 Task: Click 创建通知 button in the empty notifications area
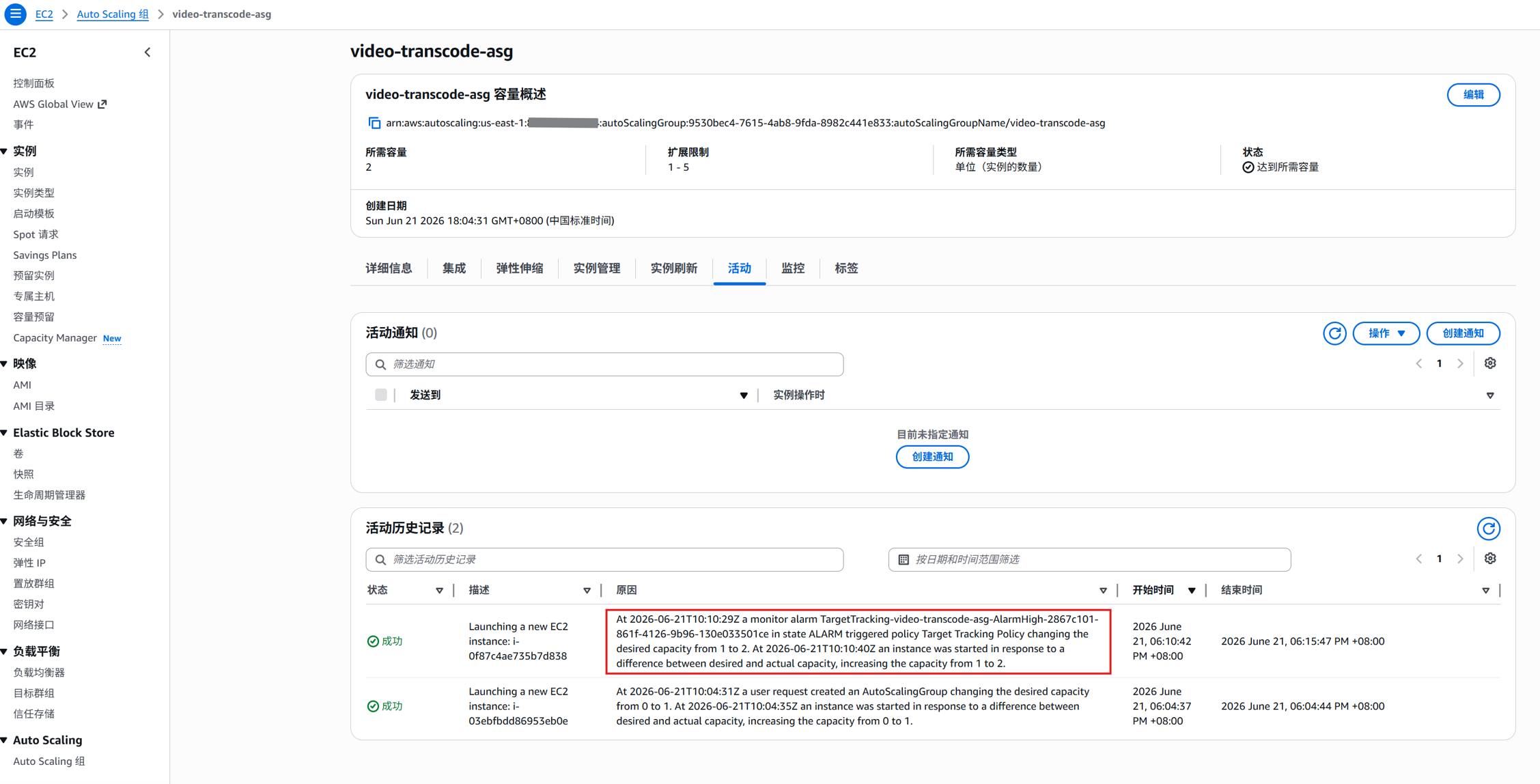[932, 457]
